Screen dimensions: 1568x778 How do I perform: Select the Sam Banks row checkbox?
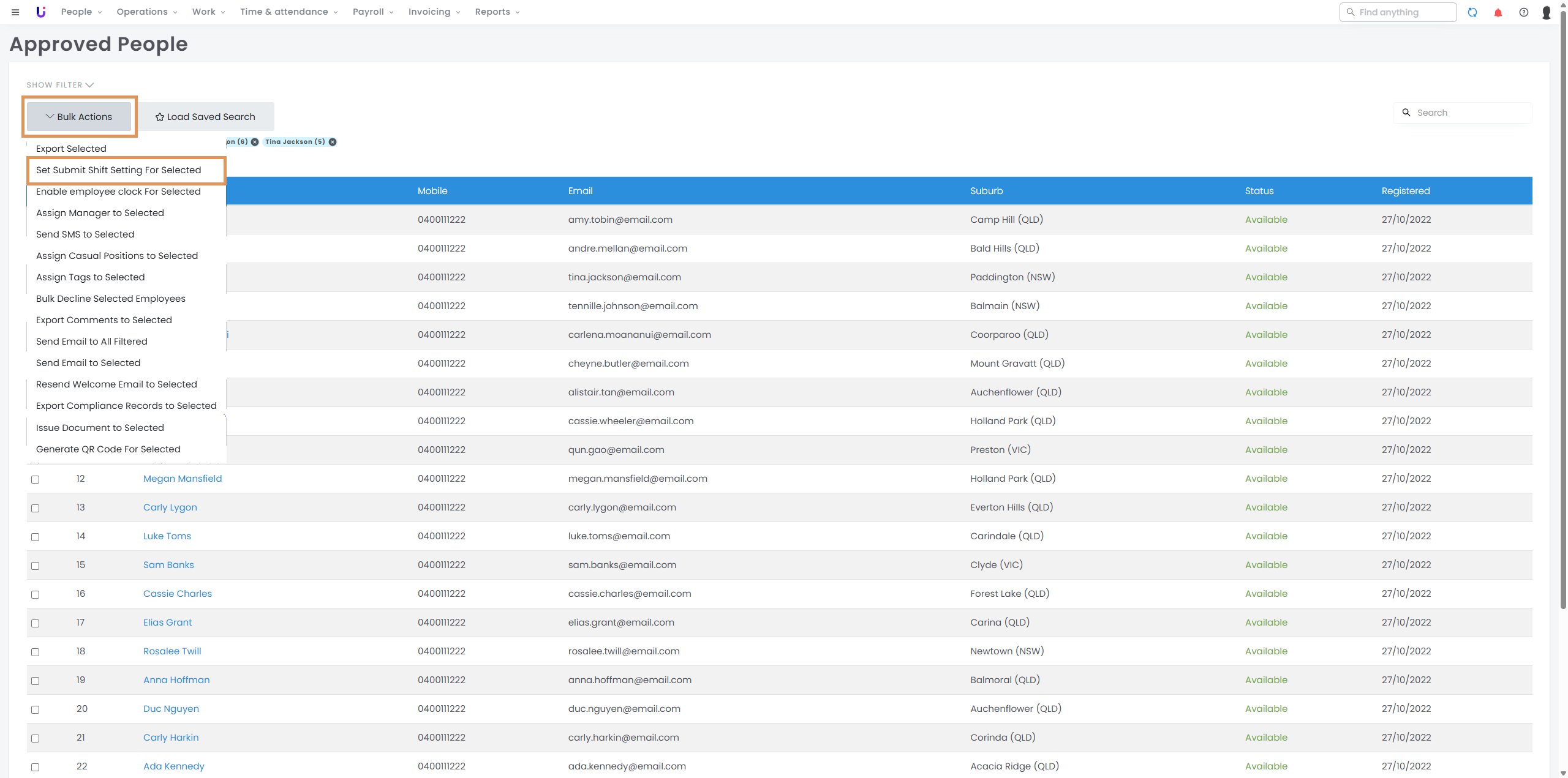36,566
